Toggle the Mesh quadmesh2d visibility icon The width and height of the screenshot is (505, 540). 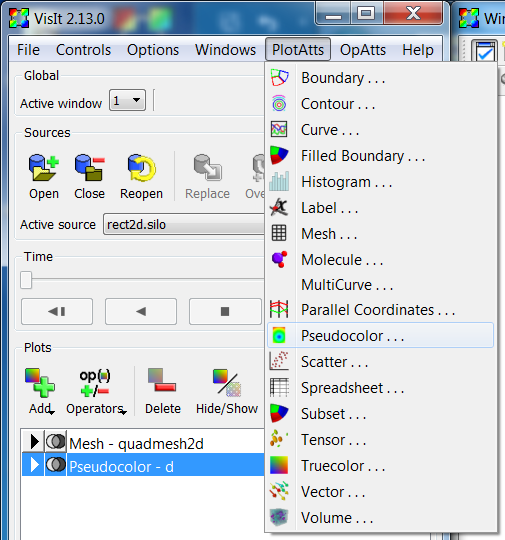(55, 441)
